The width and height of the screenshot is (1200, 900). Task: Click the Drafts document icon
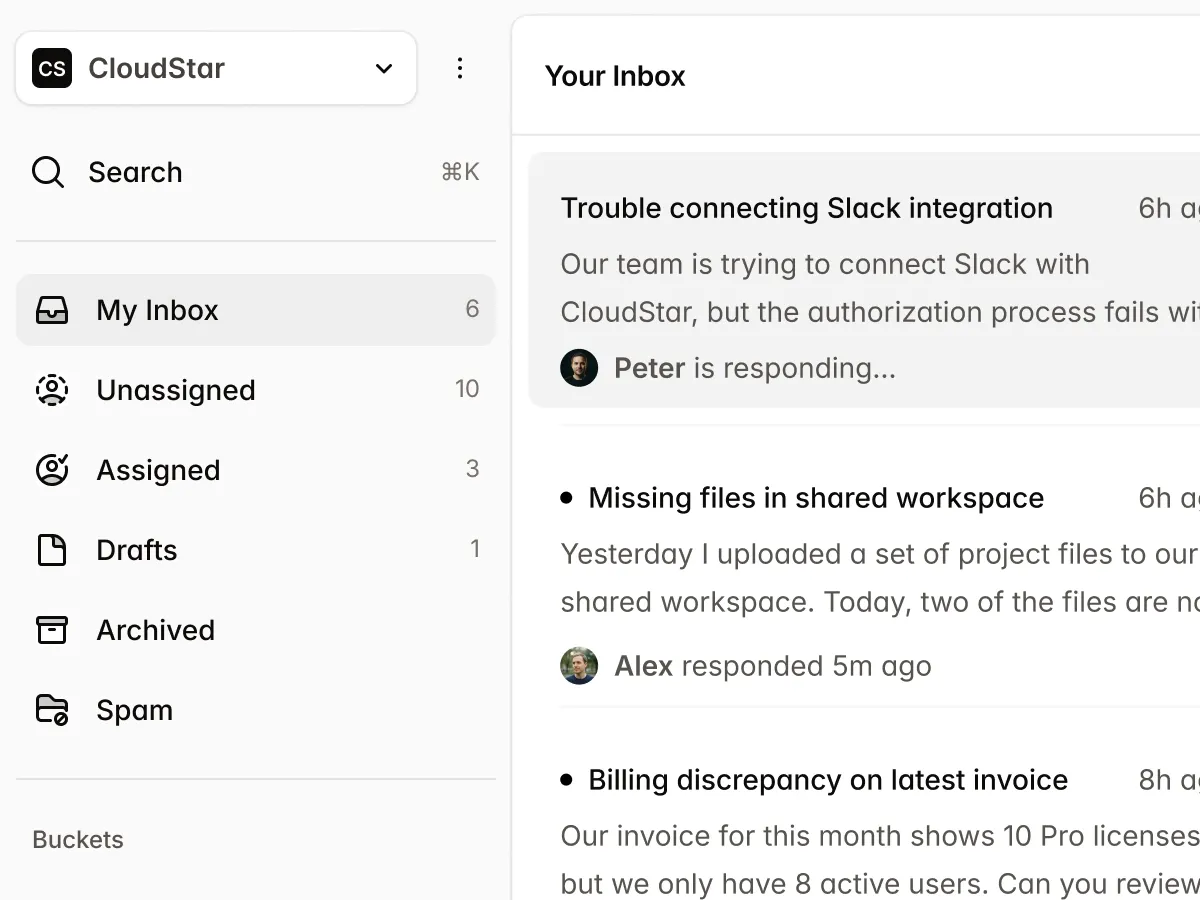tap(52, 550)
